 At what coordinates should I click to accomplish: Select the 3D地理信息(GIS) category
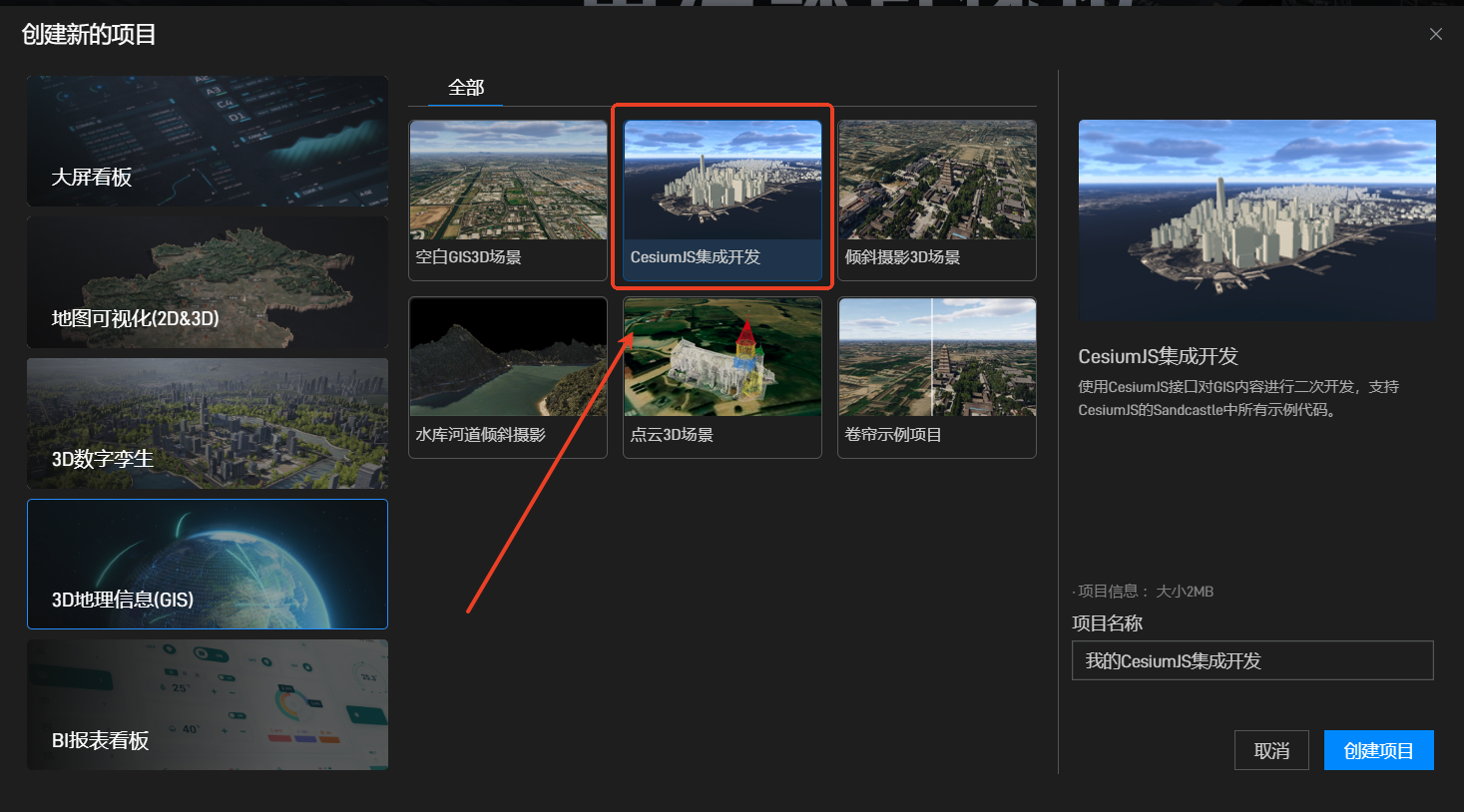[x=208, y=564]
